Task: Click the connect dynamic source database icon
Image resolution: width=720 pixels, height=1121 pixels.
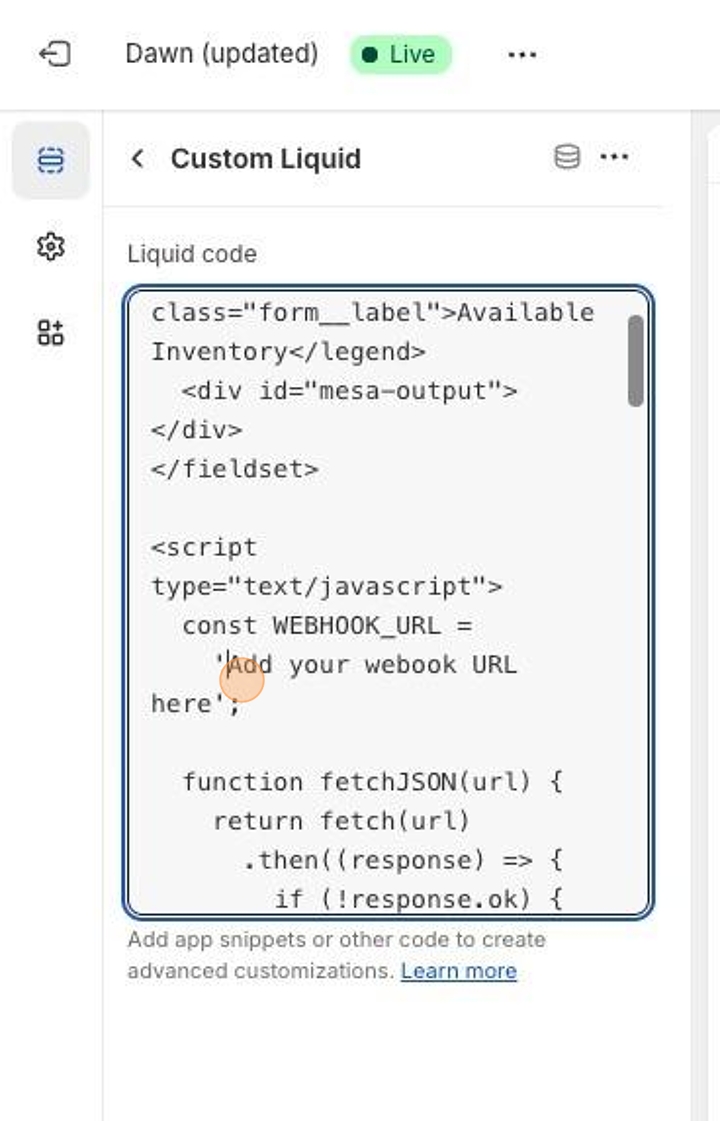Action: coord(567,157)
